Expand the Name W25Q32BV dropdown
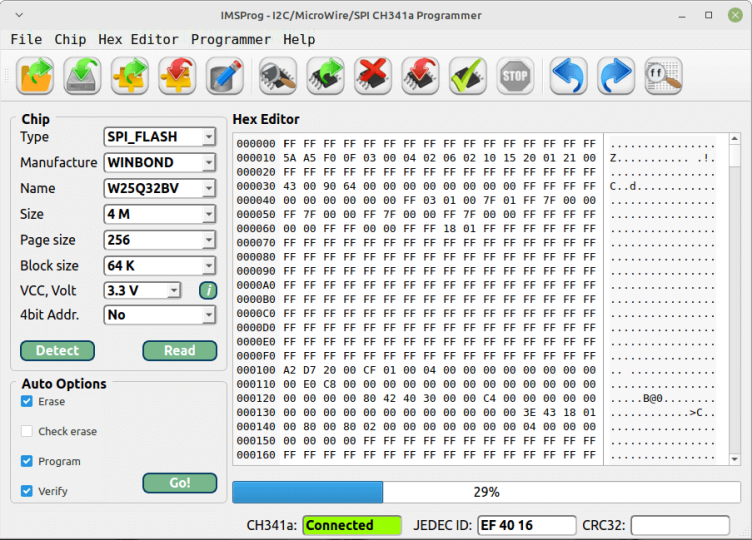The width and height of the screenshot is (752, 540). pos(160,188)
